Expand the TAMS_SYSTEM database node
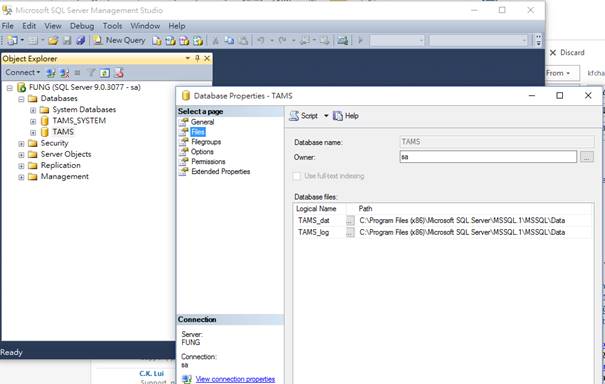This screenshot has height=384, width=605. (x=33, y=122)
